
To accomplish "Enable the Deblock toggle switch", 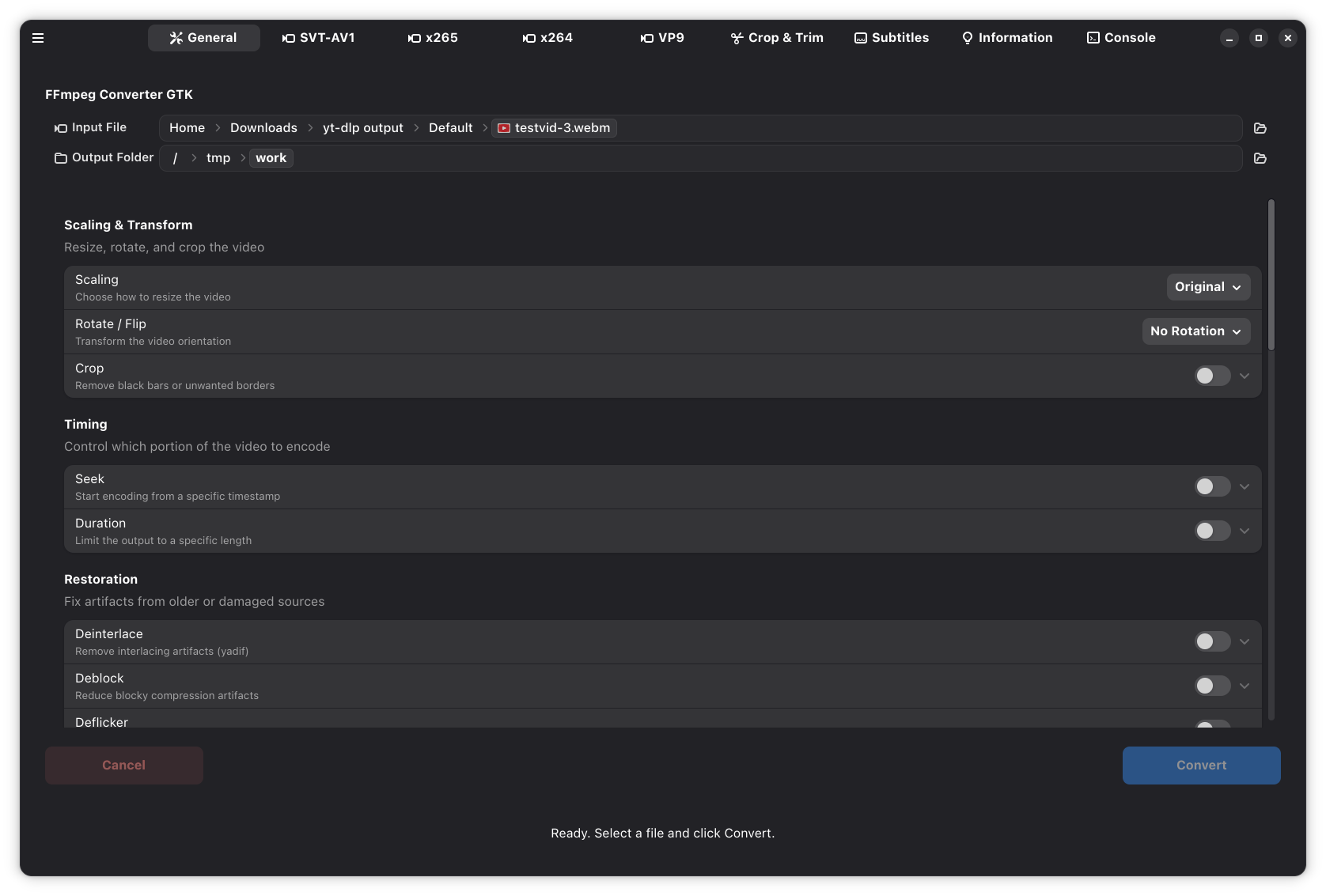I will point(1212,686).
